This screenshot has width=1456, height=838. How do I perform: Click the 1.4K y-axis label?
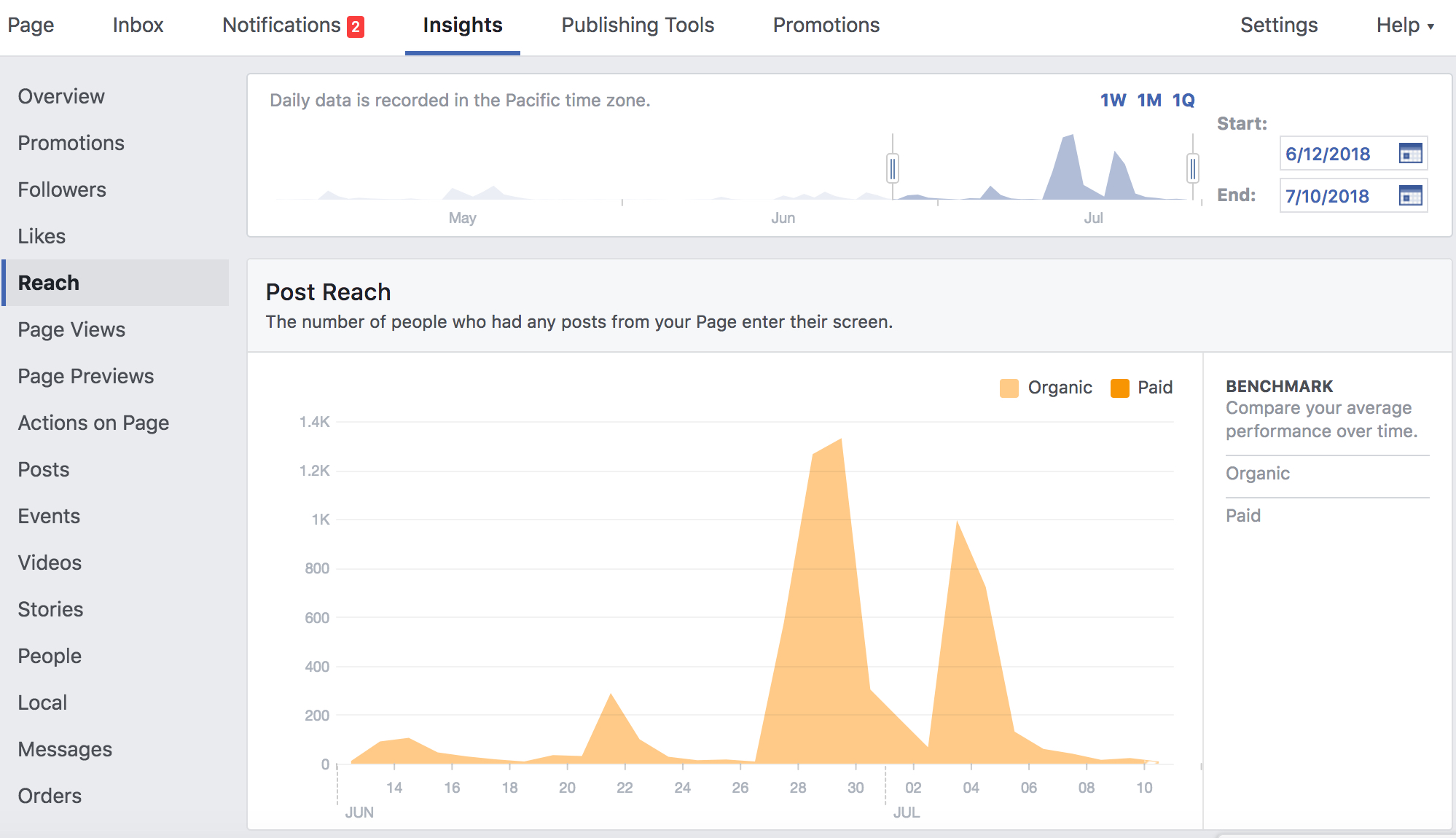coord(315,422)
